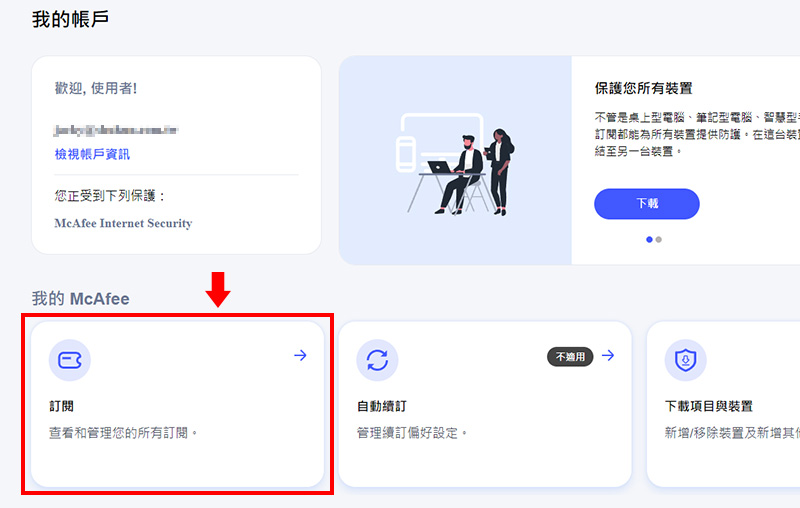Click the 歡迎, 使用者! greeting text
The height and width of the screenshot is (508, 800).
tap(96, 88)
